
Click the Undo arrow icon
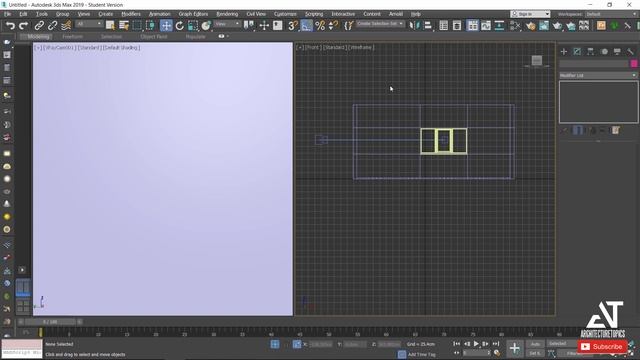10,26
